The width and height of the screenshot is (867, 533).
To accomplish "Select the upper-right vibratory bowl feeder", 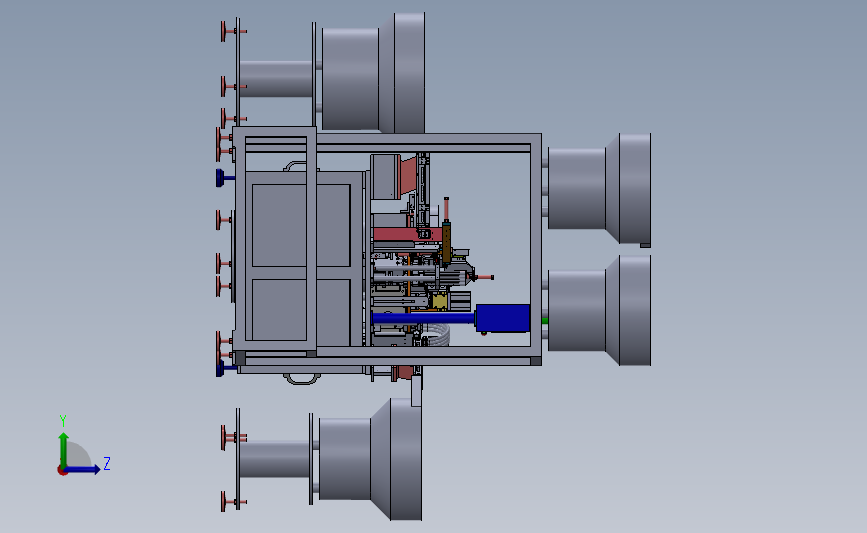I will click(x=599, y=188).
